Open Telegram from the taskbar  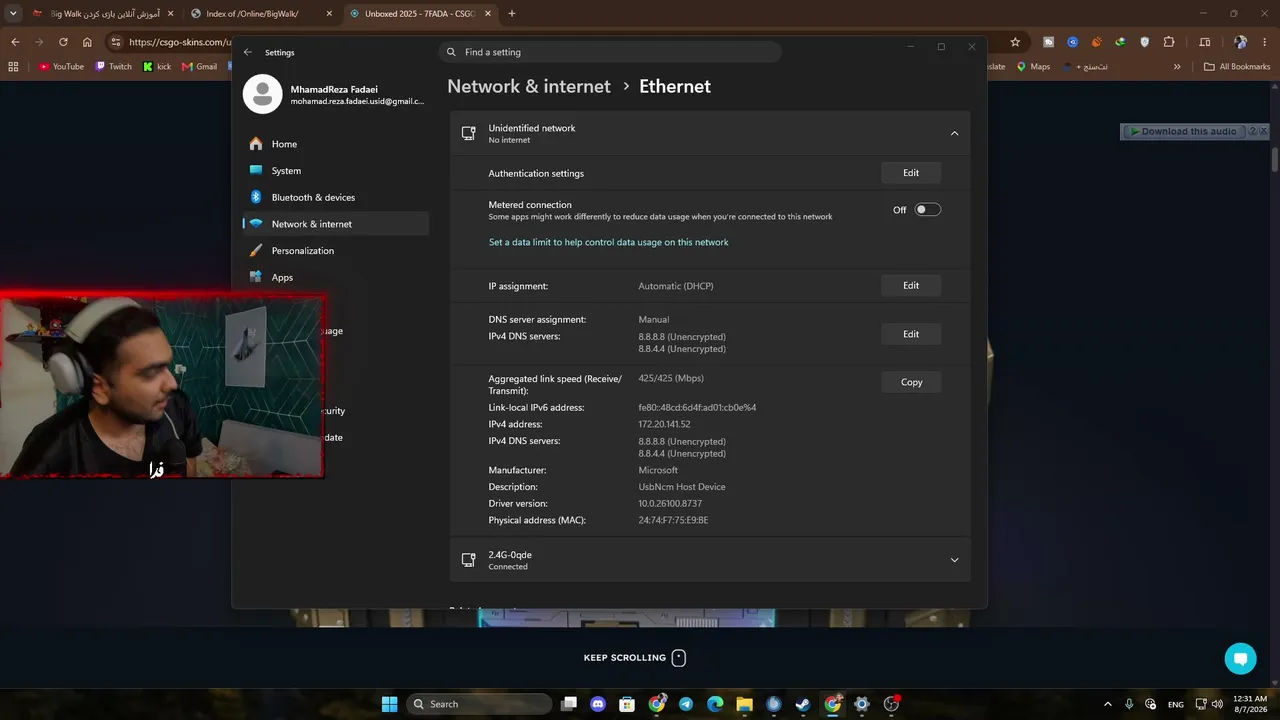pyautogui.click(x=686, y=704)
